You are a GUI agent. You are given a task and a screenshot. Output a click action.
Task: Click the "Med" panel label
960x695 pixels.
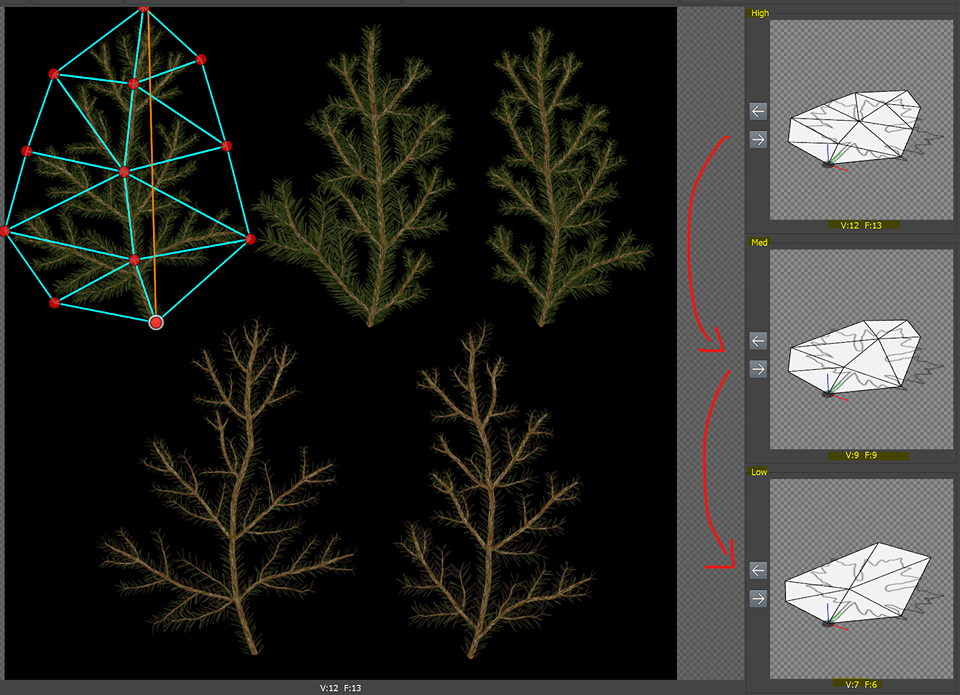coord(759,242)
